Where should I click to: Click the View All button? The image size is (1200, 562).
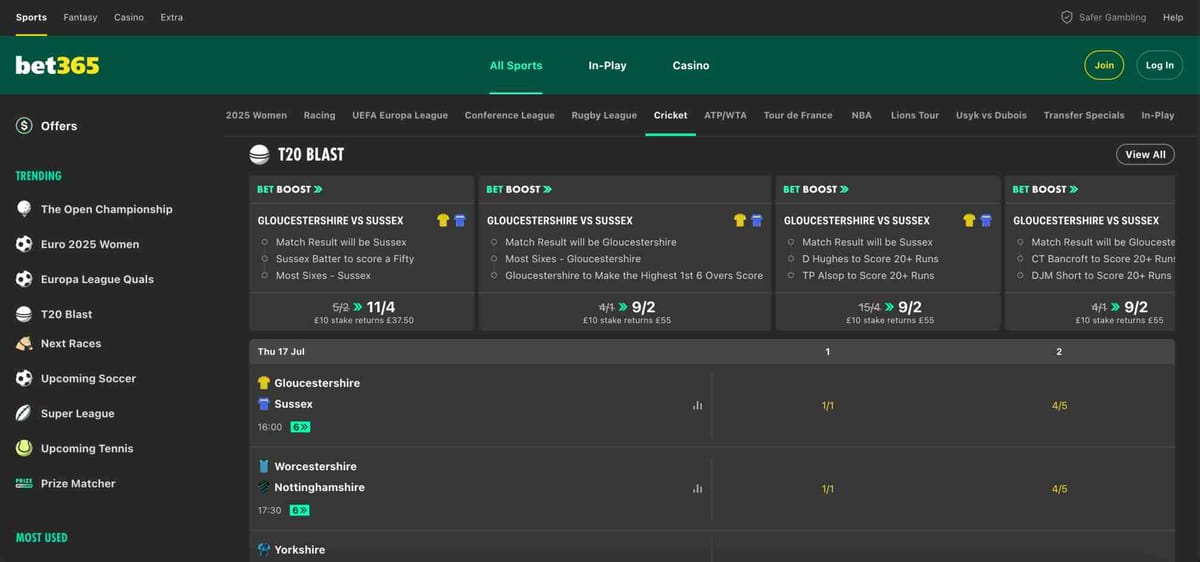(1145, 155)
